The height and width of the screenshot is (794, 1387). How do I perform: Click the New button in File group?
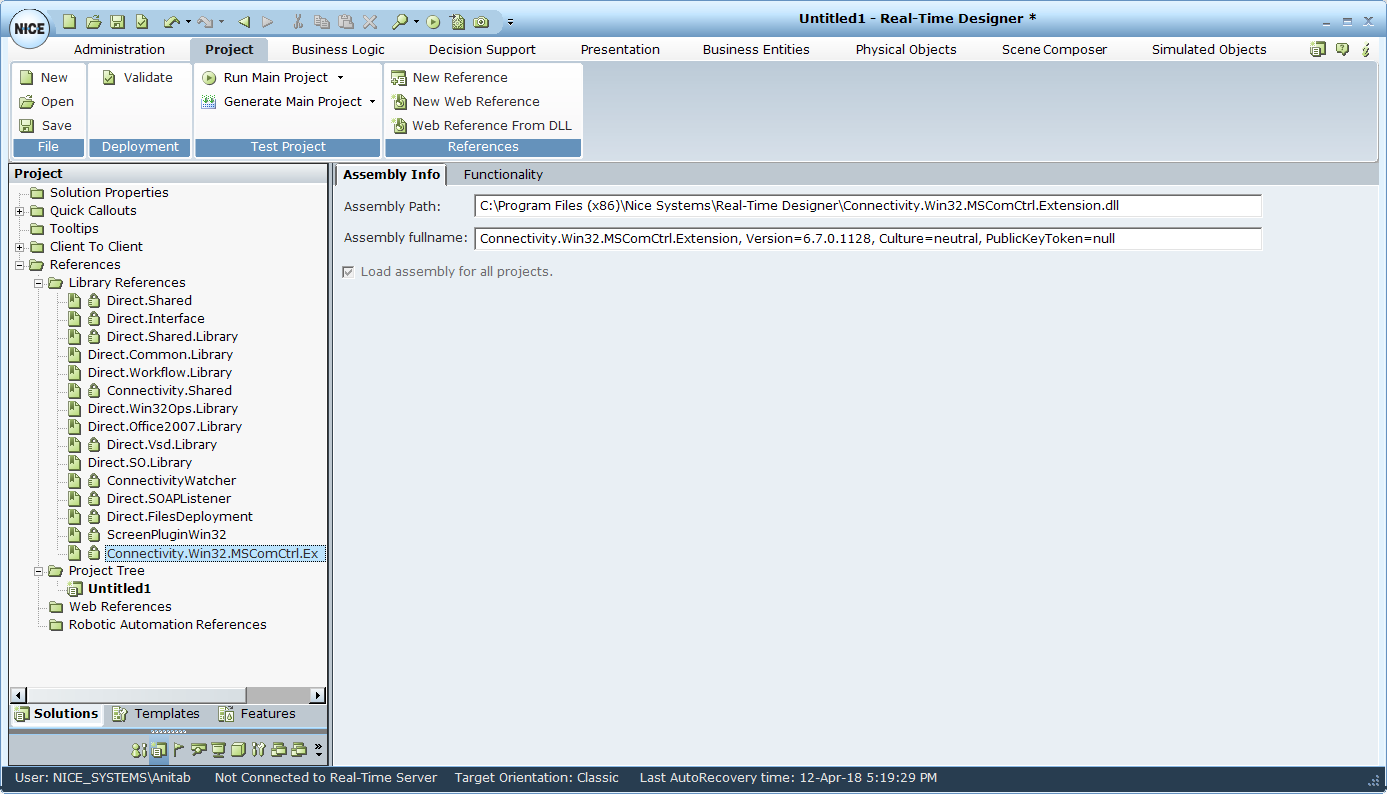pyautogui.click(x=44, y=77)
